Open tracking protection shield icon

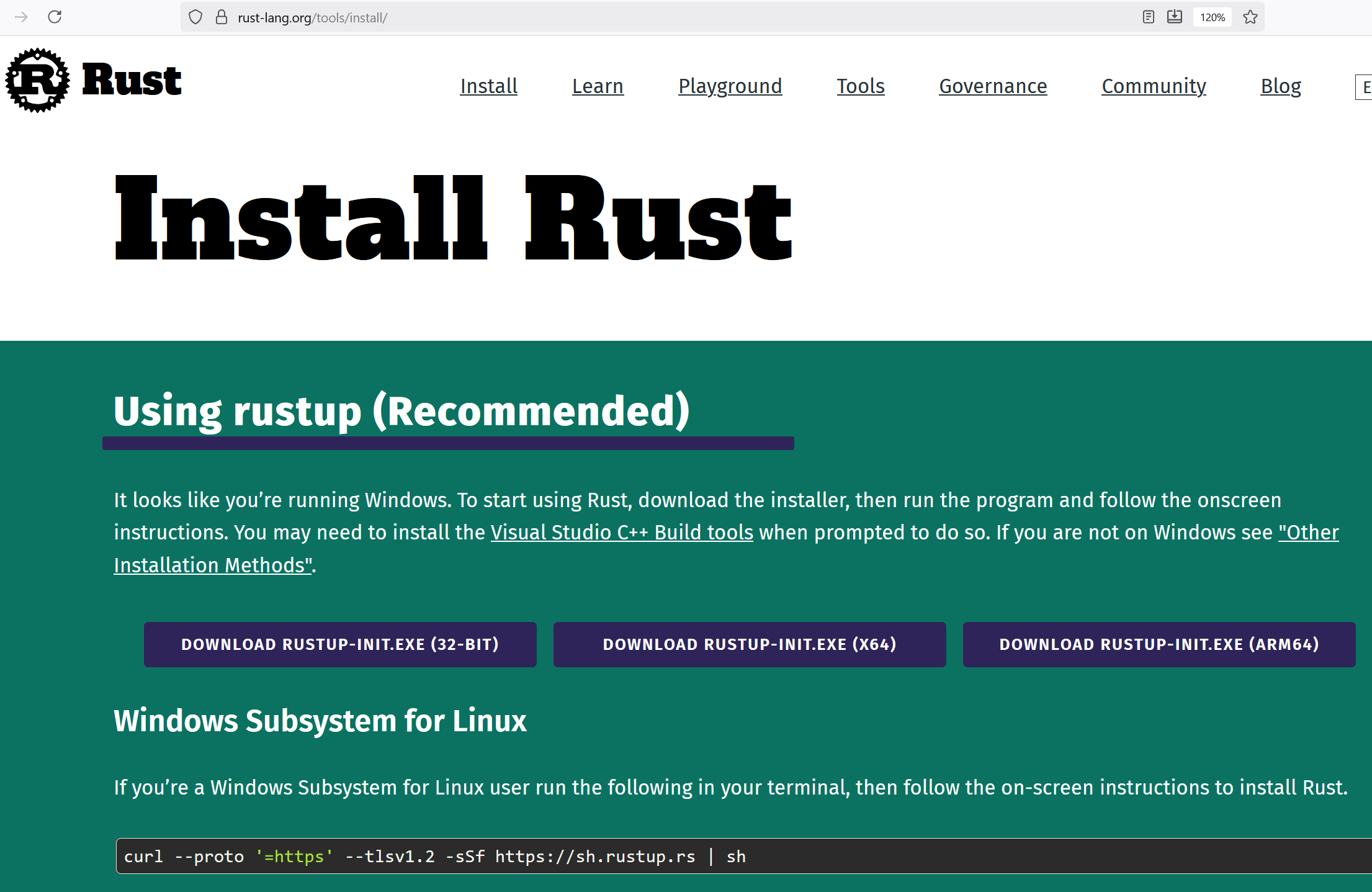pos(195,17)
